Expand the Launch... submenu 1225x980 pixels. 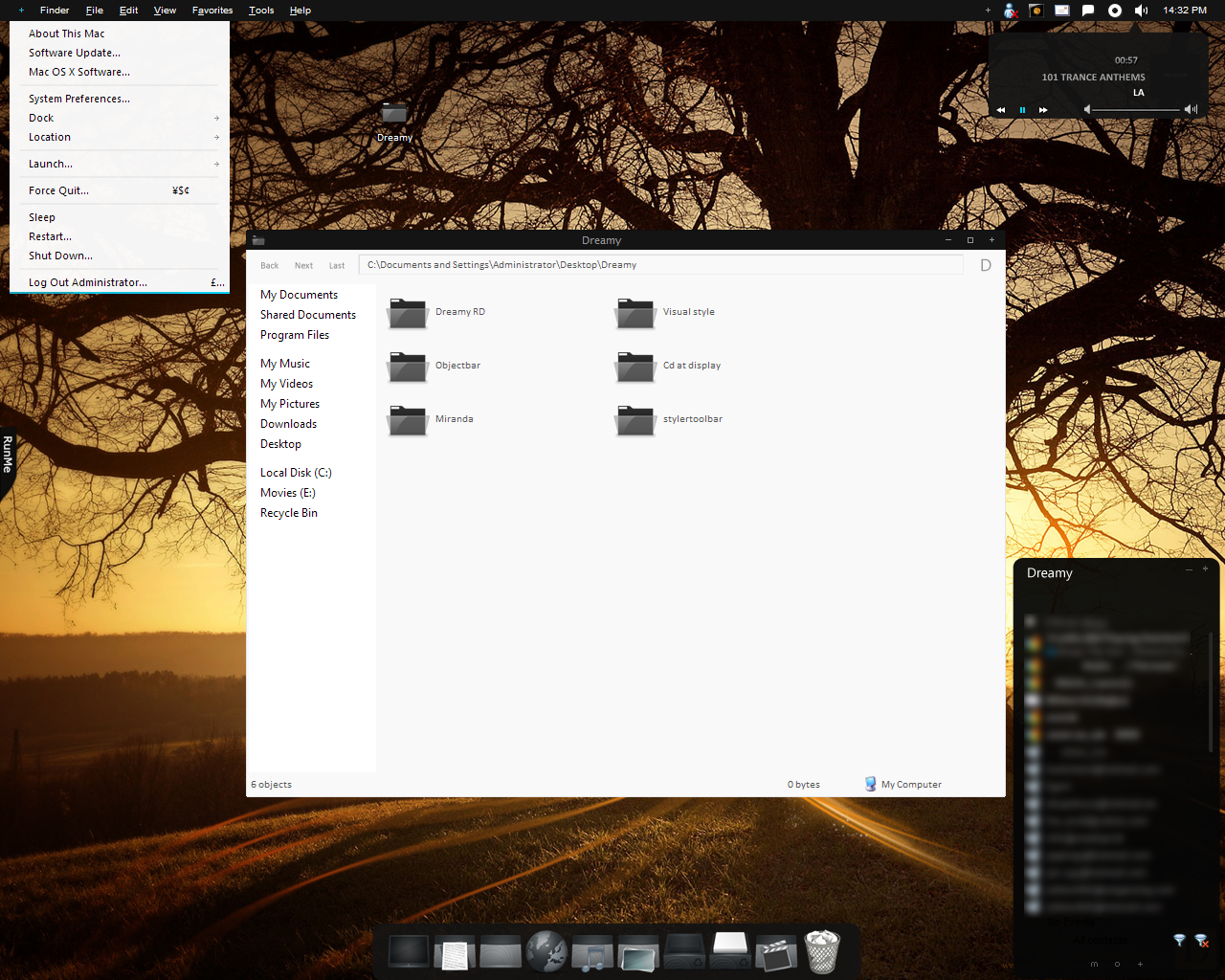[x=120, y=164]
